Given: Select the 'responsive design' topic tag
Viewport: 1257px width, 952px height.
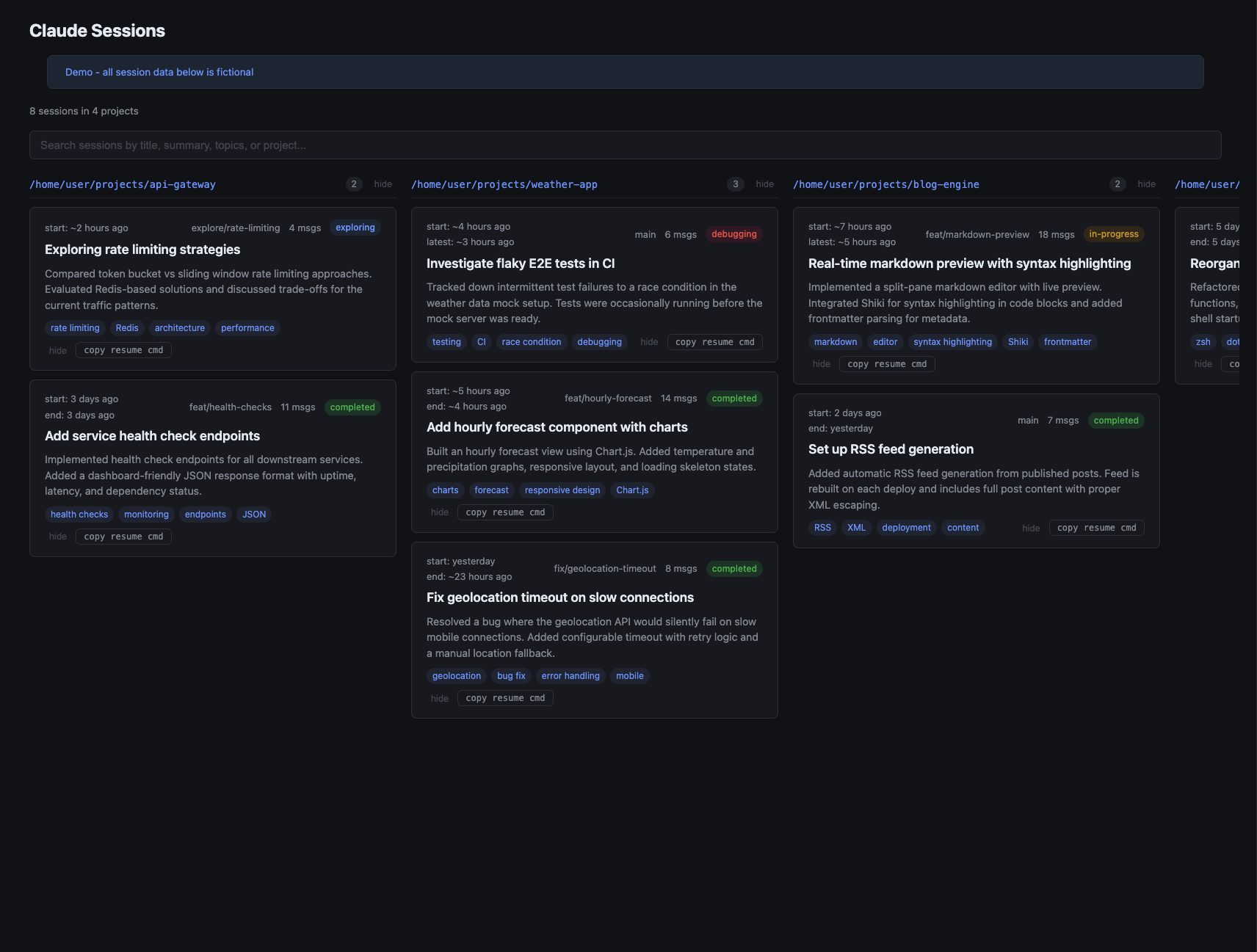Looking at the screenshot, I should click(562, 490).
